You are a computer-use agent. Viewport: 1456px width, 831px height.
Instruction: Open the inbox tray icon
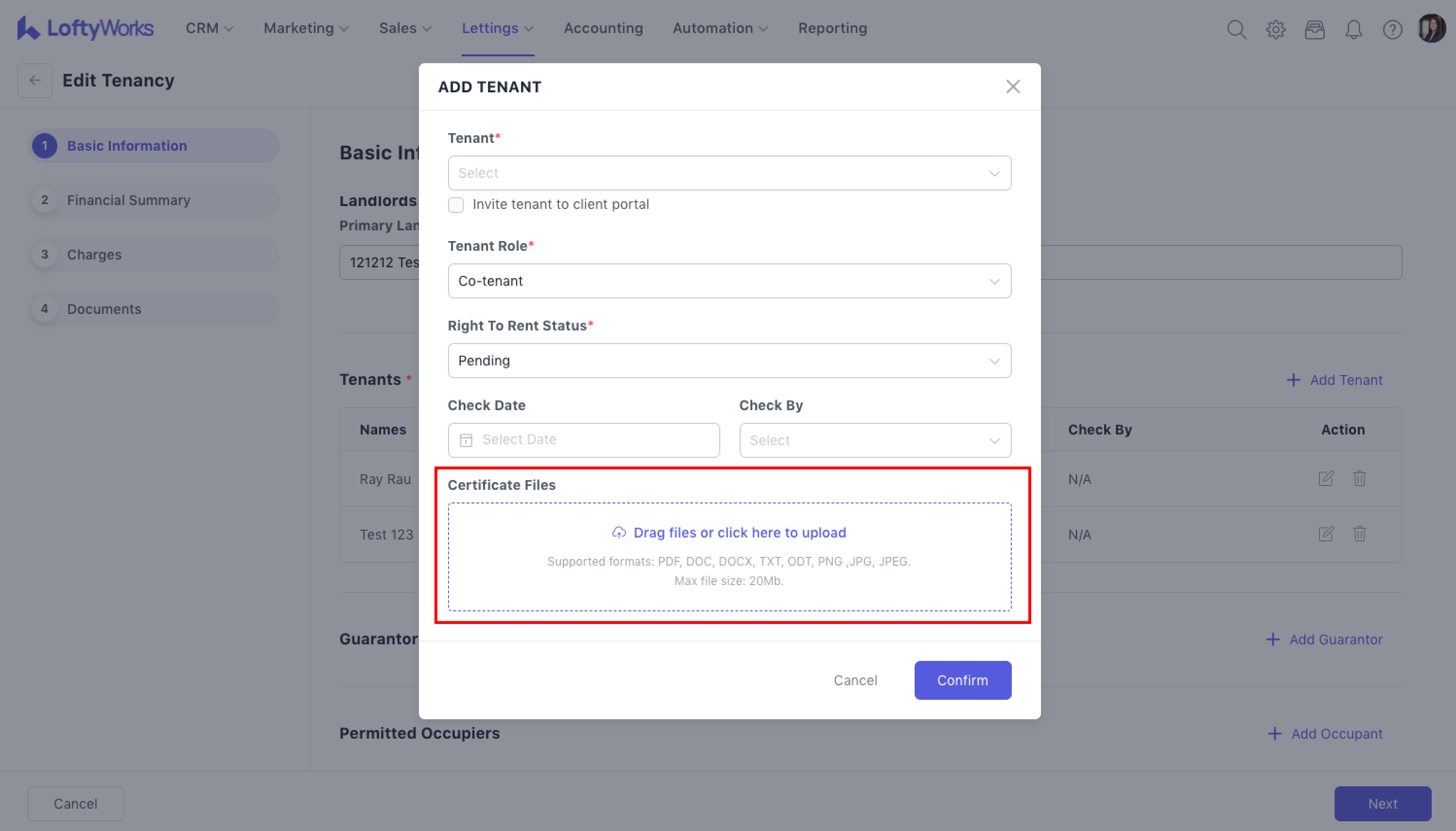(x=1315, y=29)
